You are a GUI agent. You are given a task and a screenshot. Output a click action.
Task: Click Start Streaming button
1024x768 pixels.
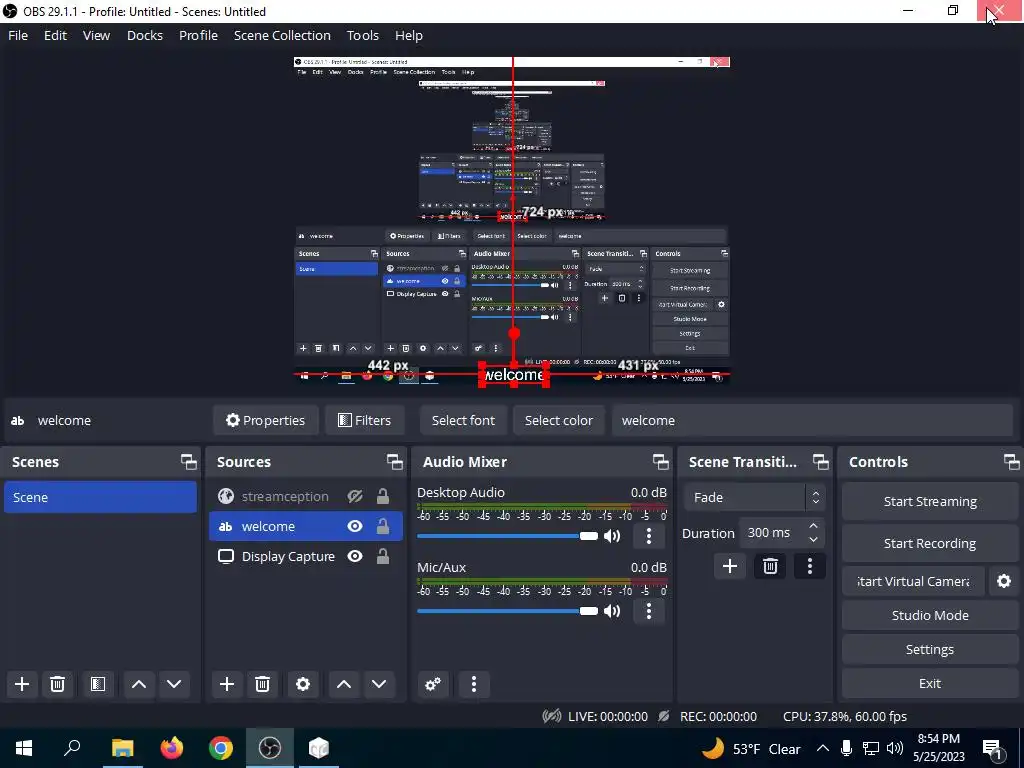point(930,502)
